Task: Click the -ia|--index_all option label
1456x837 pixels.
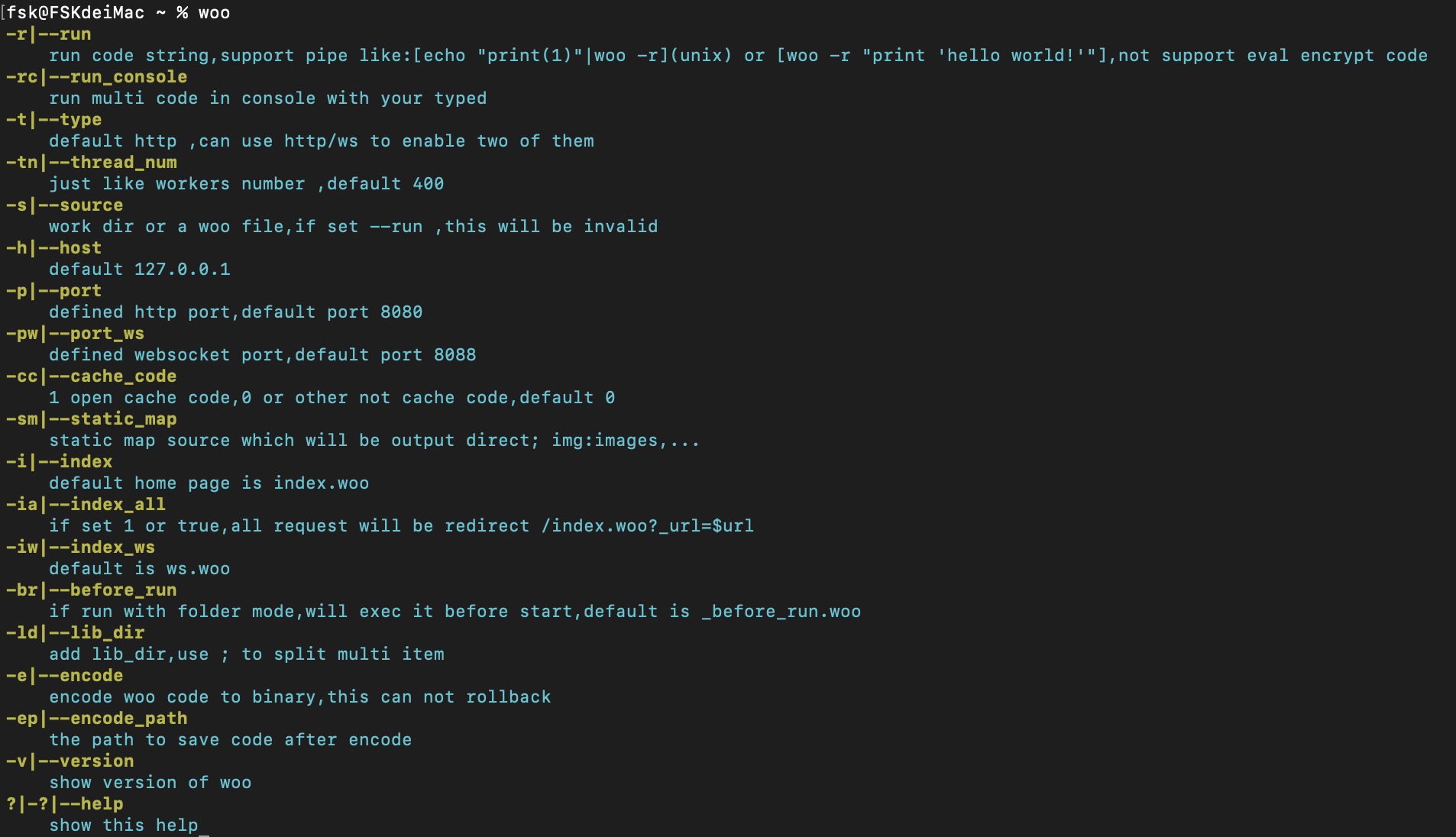Action: click(86, 505)
